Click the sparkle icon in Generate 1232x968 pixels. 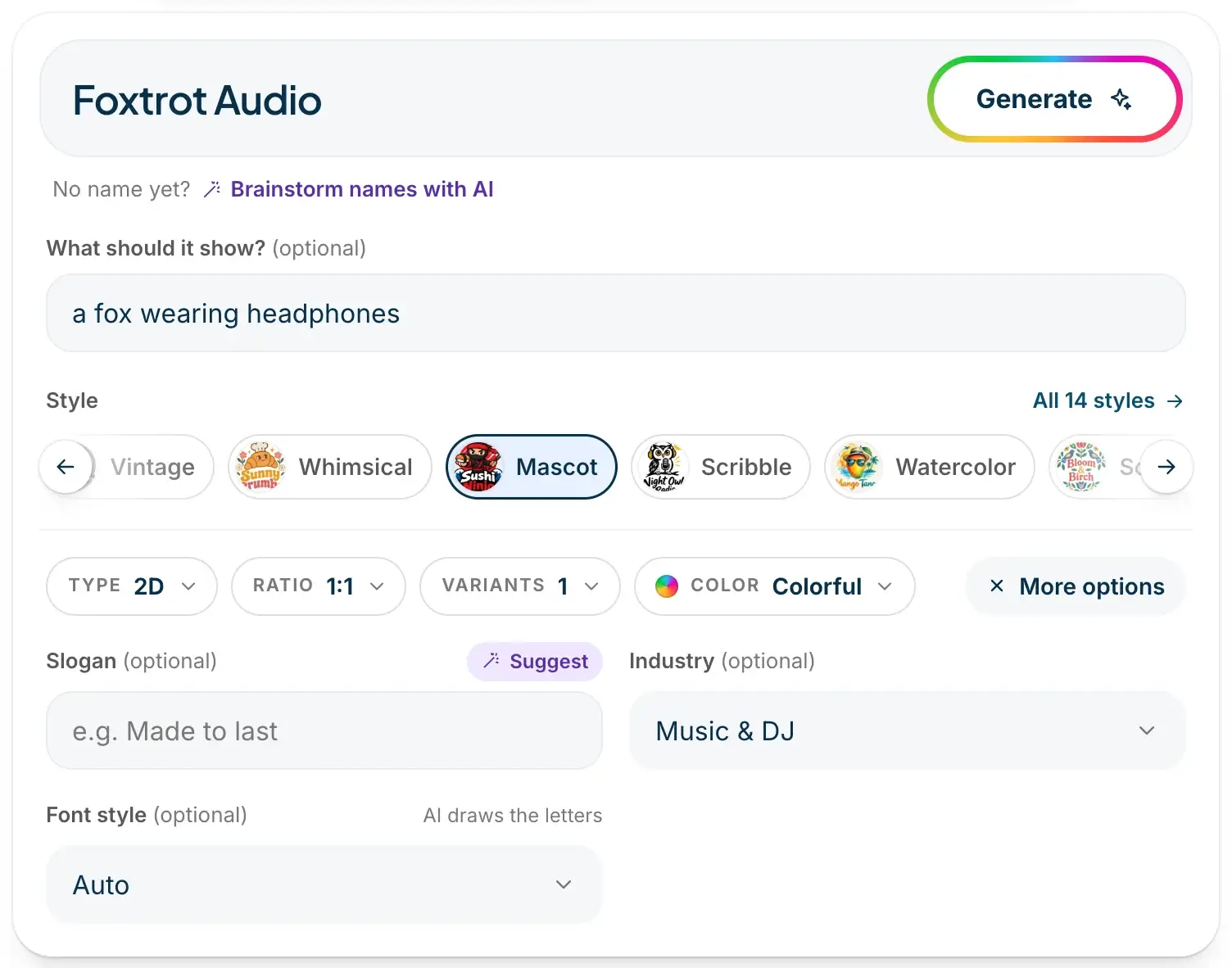click(1121, 99)
